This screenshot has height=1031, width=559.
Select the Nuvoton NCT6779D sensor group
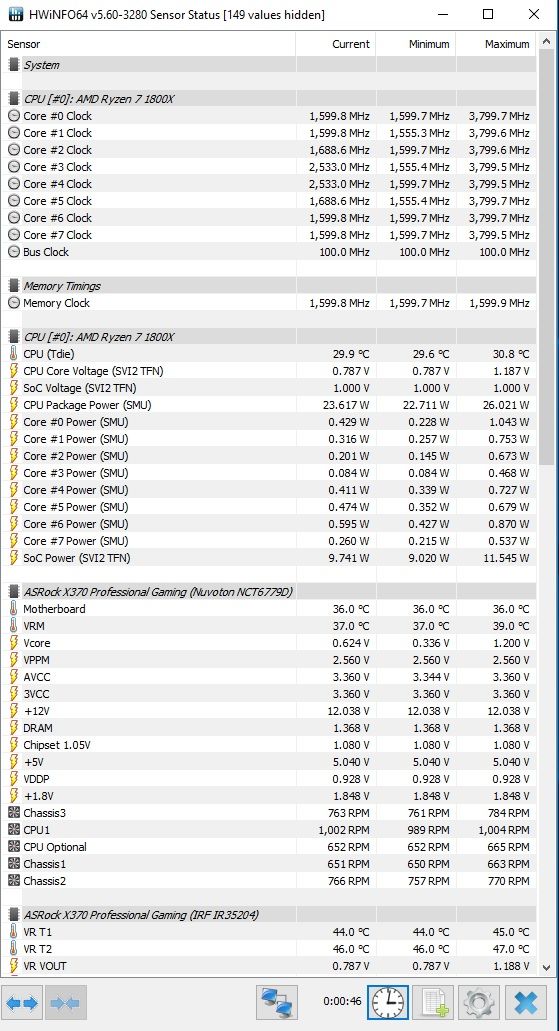pyautogui.click(x=268, y=592)
